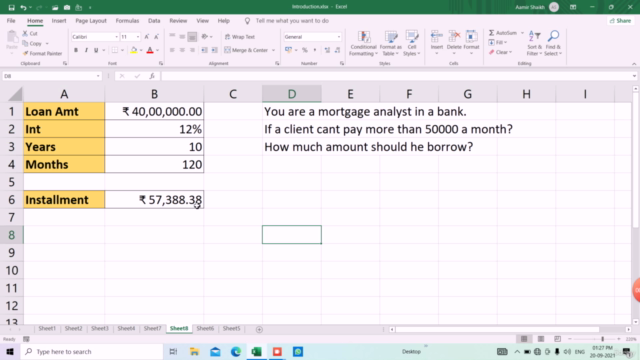Screen dimensions: 640x360
Task: Click the Accounting Number Format icon
Action: pyautogui.click(x=289, y=50)
